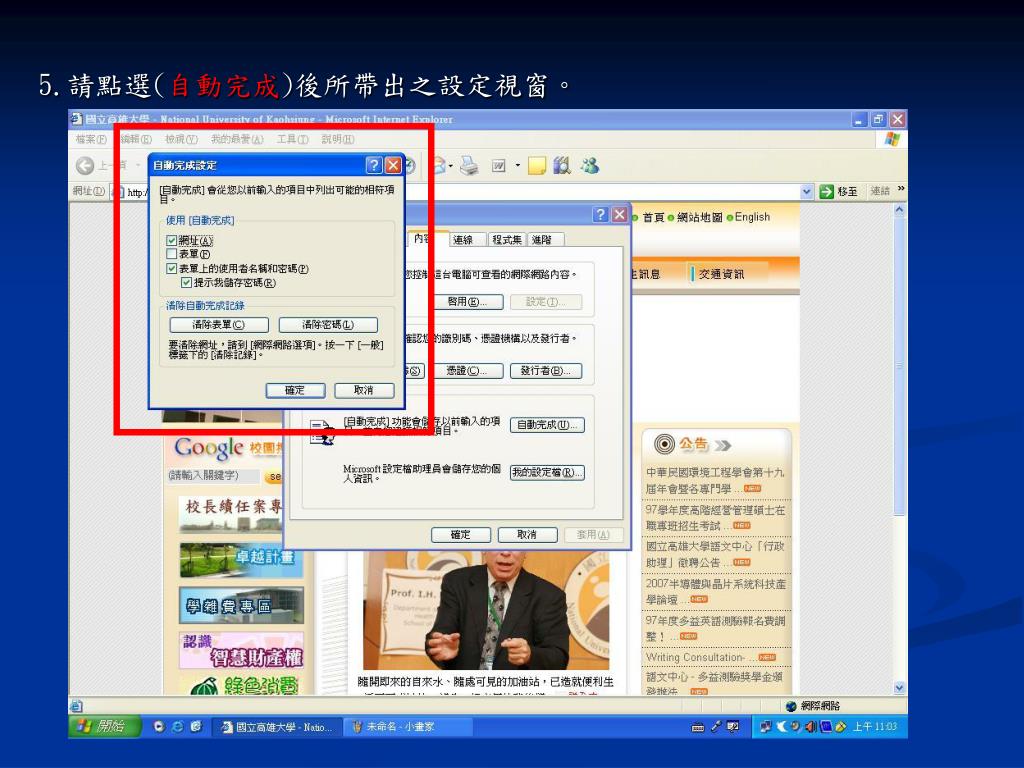The width and height of the screenshot is (1024, 768).
Task: Click the third quick launch icon on the taskbar
Action: click(196, 726)
